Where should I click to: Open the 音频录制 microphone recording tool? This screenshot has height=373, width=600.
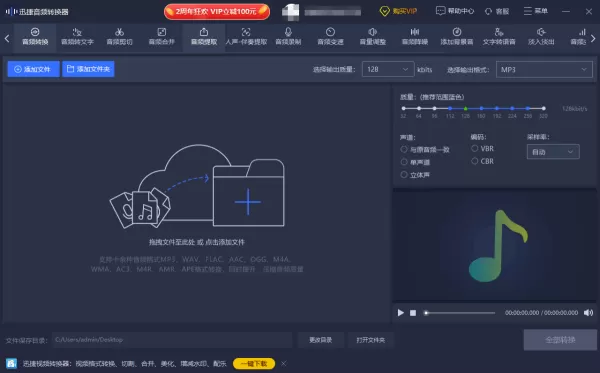coord(288,37)
